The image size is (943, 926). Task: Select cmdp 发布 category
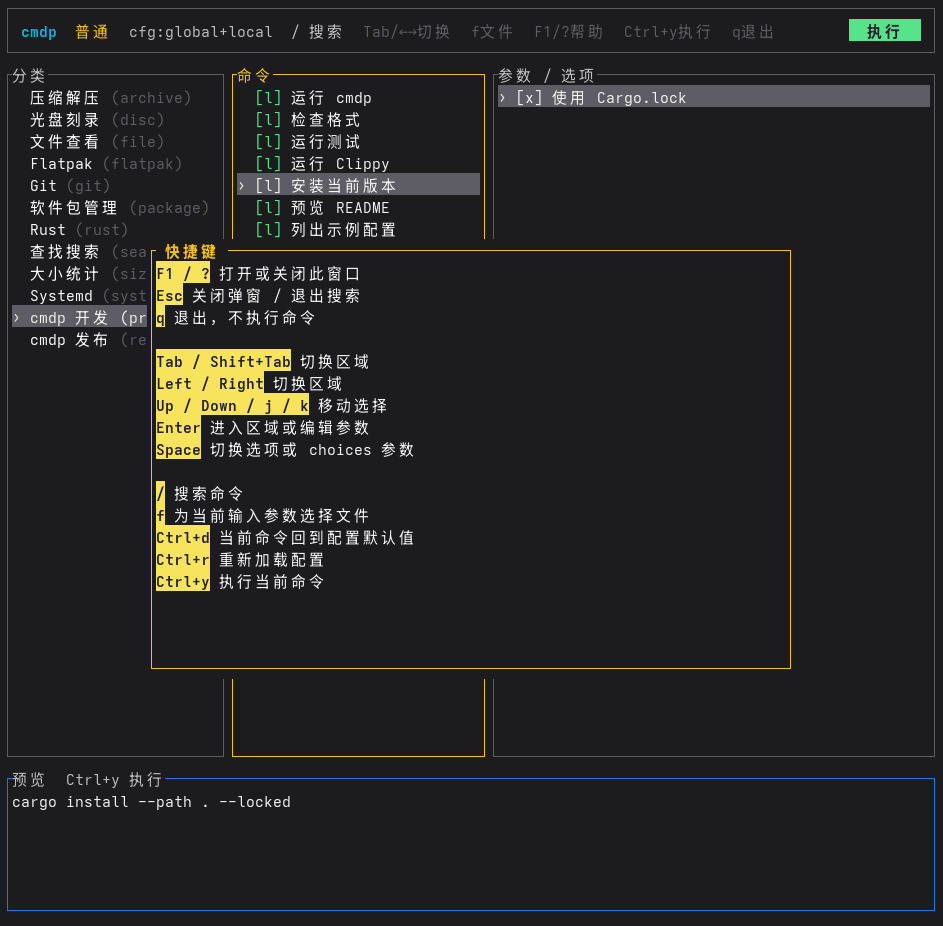(x=88, y=340)
